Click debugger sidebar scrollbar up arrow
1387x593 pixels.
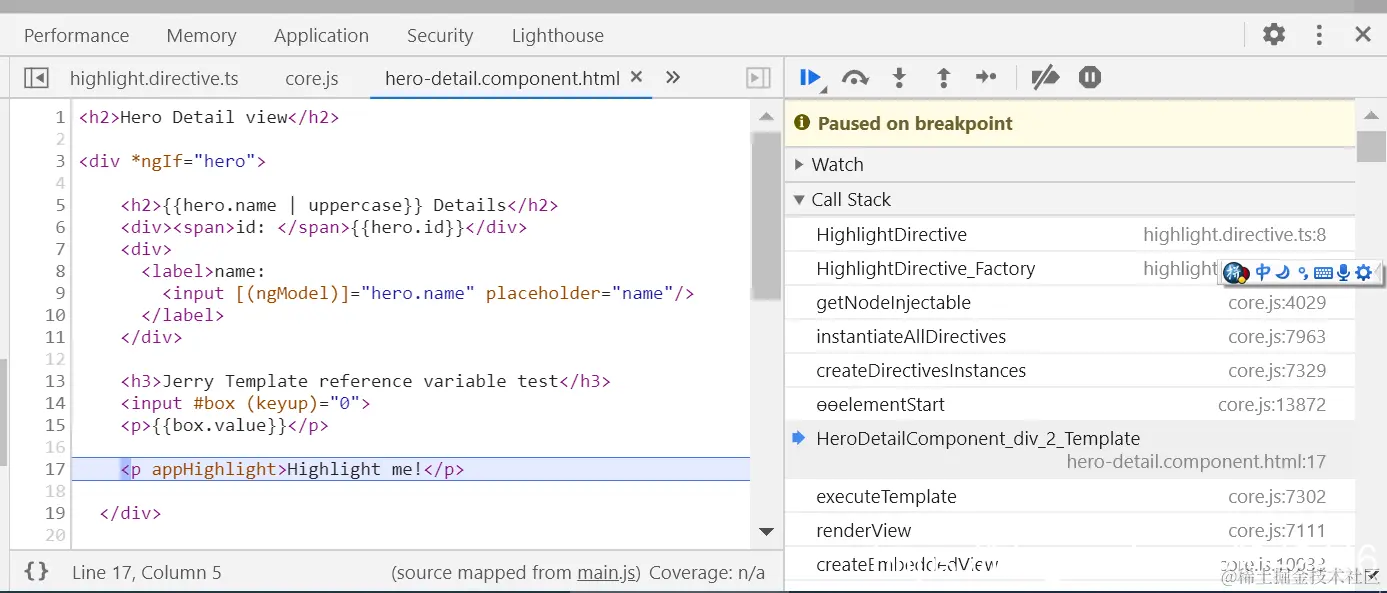click(x=1371, y=115)
